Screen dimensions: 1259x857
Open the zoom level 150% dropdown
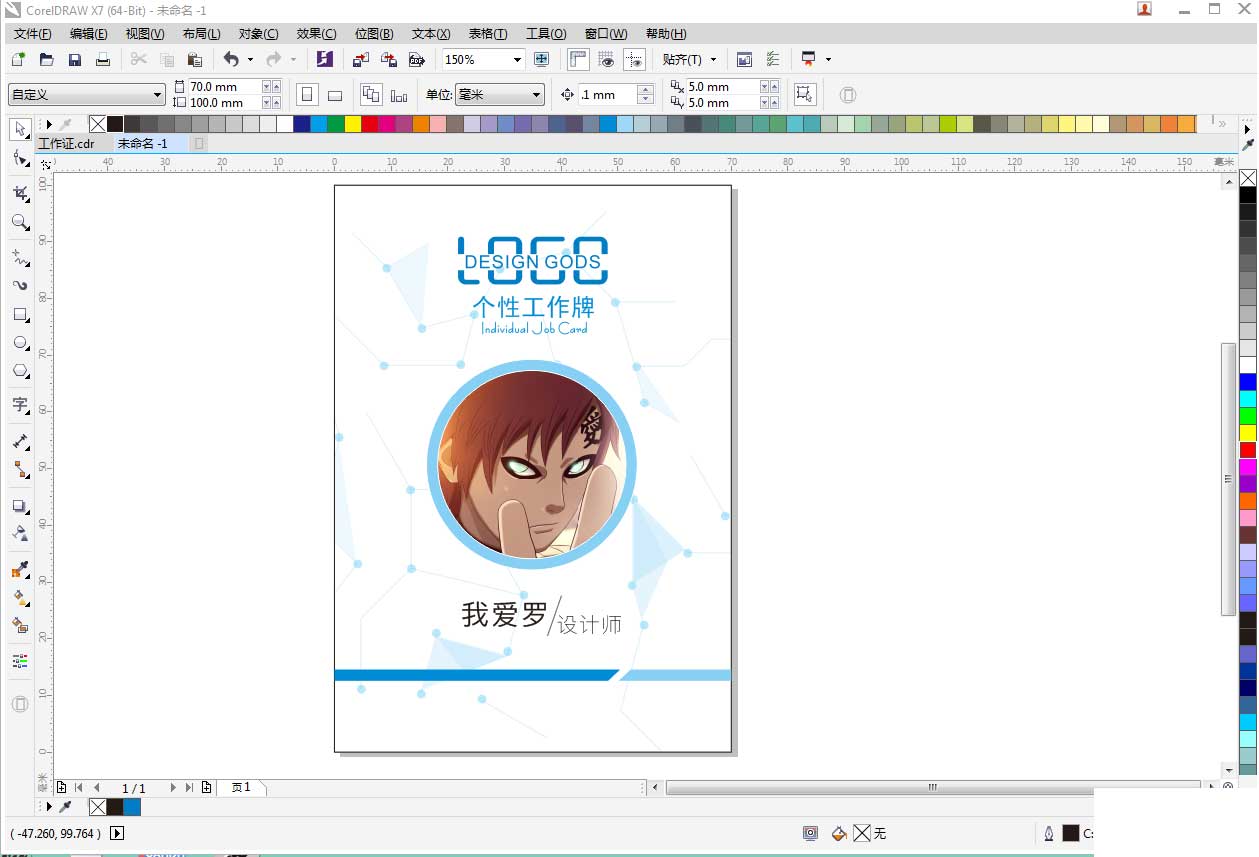pyautogui.click(x=517, y=60)
